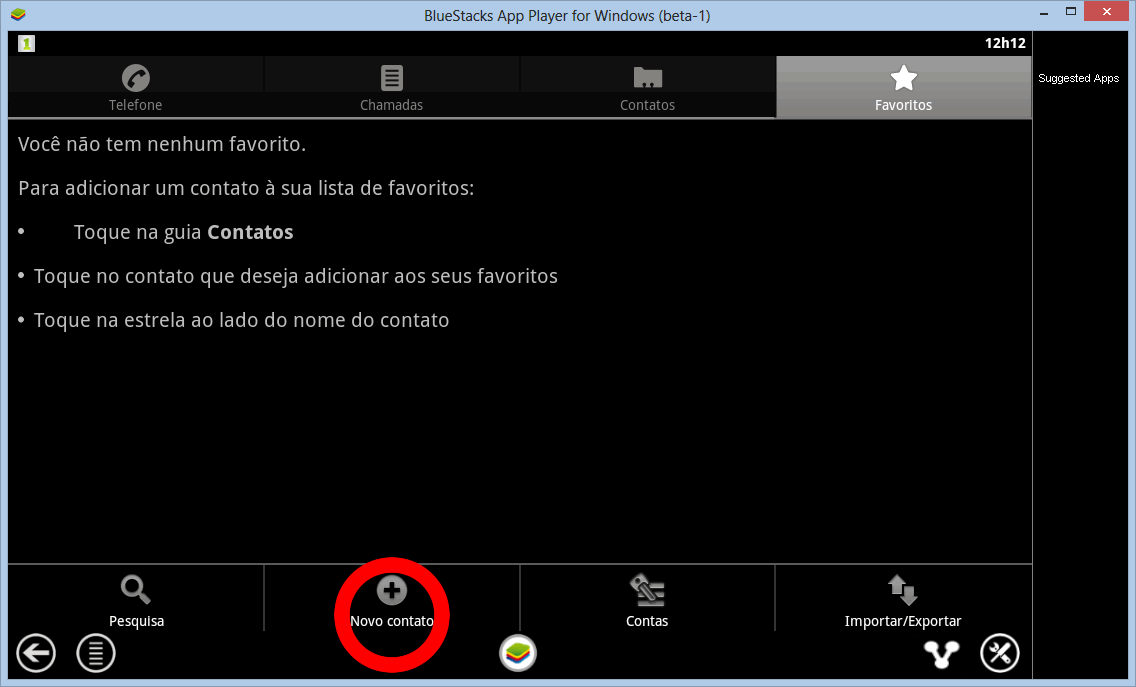Click the BlueStacks logo in title bar
Screen dimensions: 1136x687
coord(18,14)
